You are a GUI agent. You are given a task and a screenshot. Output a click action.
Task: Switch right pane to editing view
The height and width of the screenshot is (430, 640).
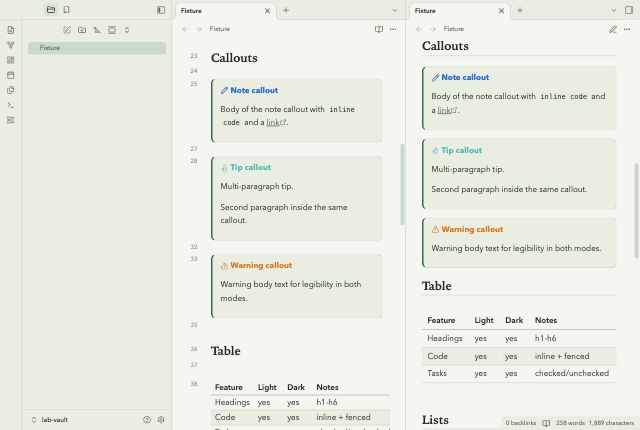pyautogui.click(x=613, y=29)
